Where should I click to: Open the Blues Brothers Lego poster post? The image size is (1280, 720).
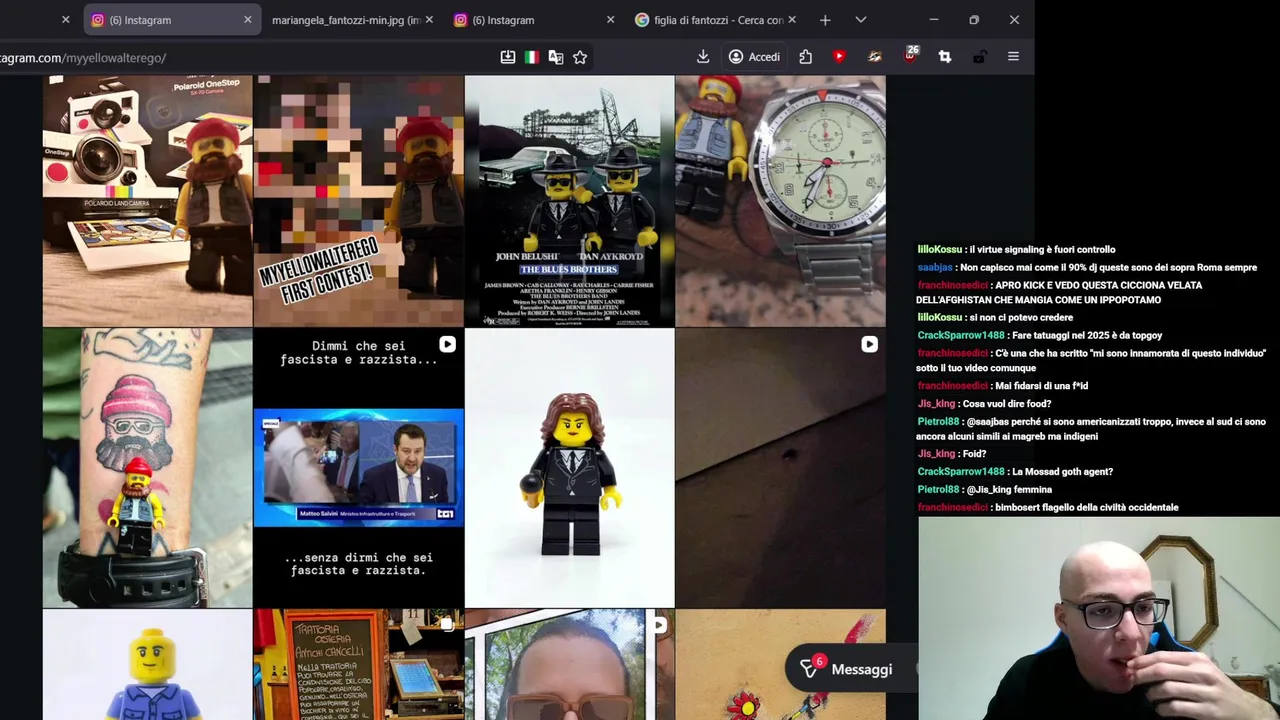click(569, 201)
